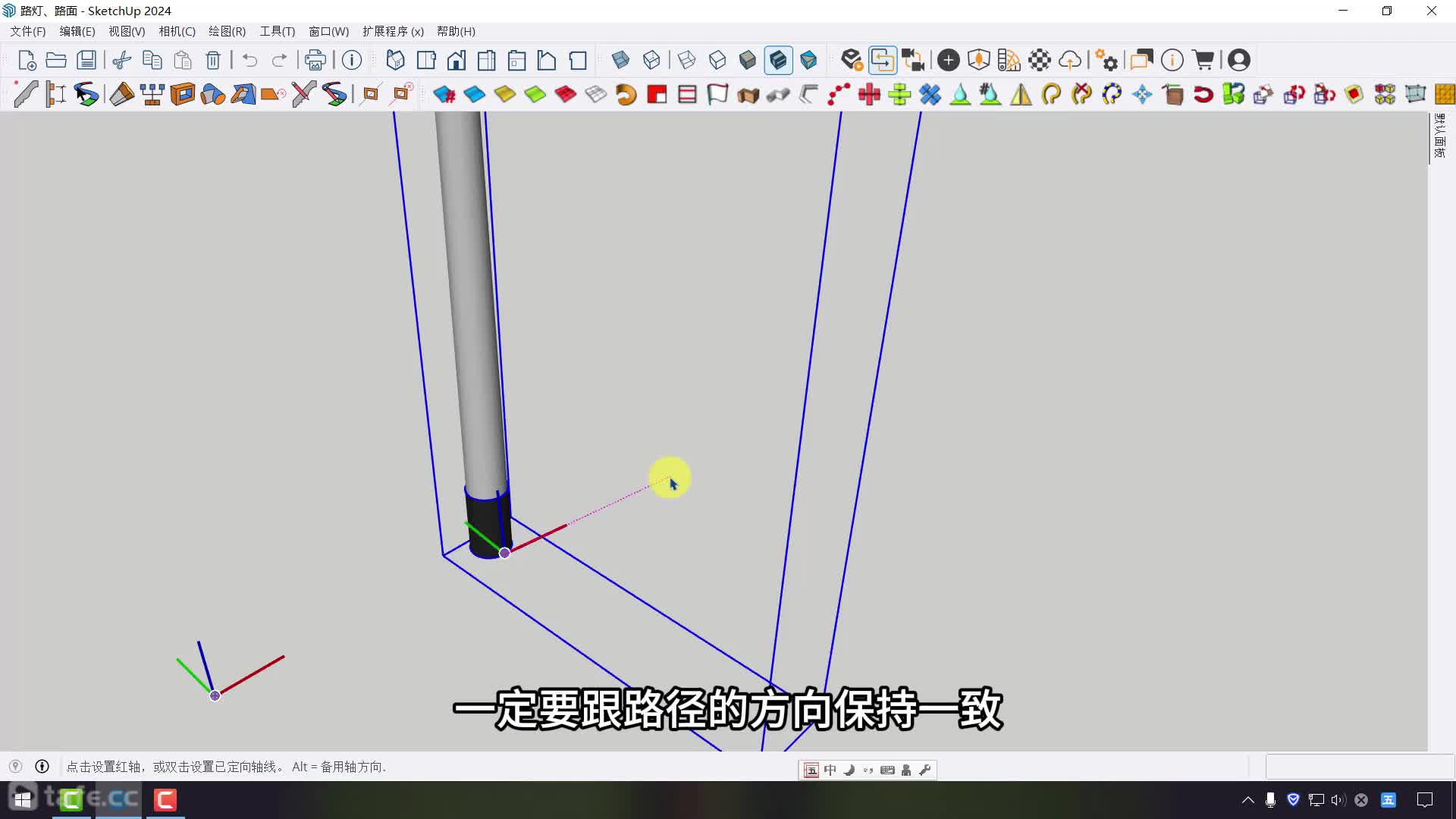The image size is (1456, 819).
Task: Switch to Left view
Action: (547, 60)
